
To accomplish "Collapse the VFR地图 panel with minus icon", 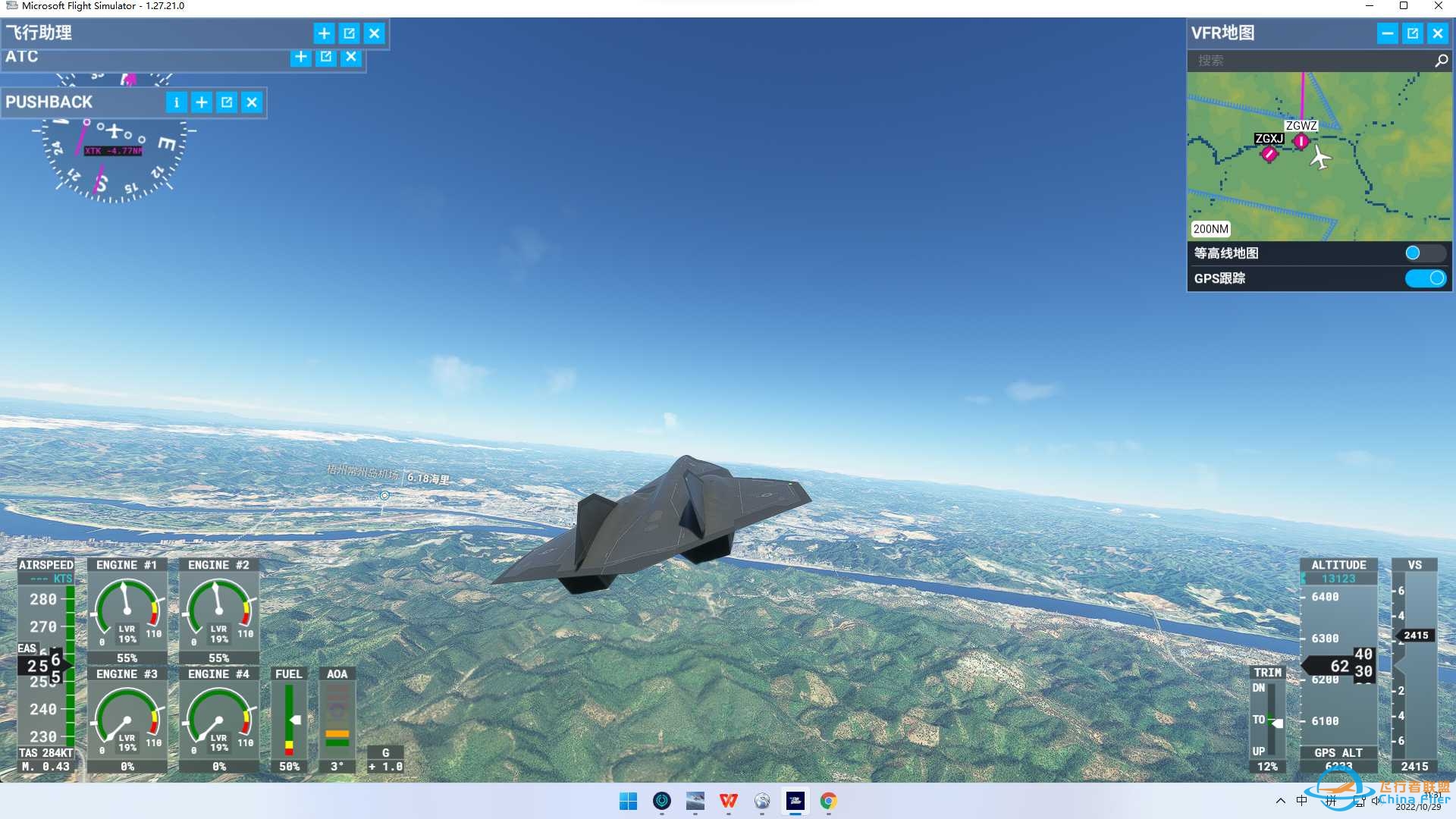I will [x=1388, y=33].
